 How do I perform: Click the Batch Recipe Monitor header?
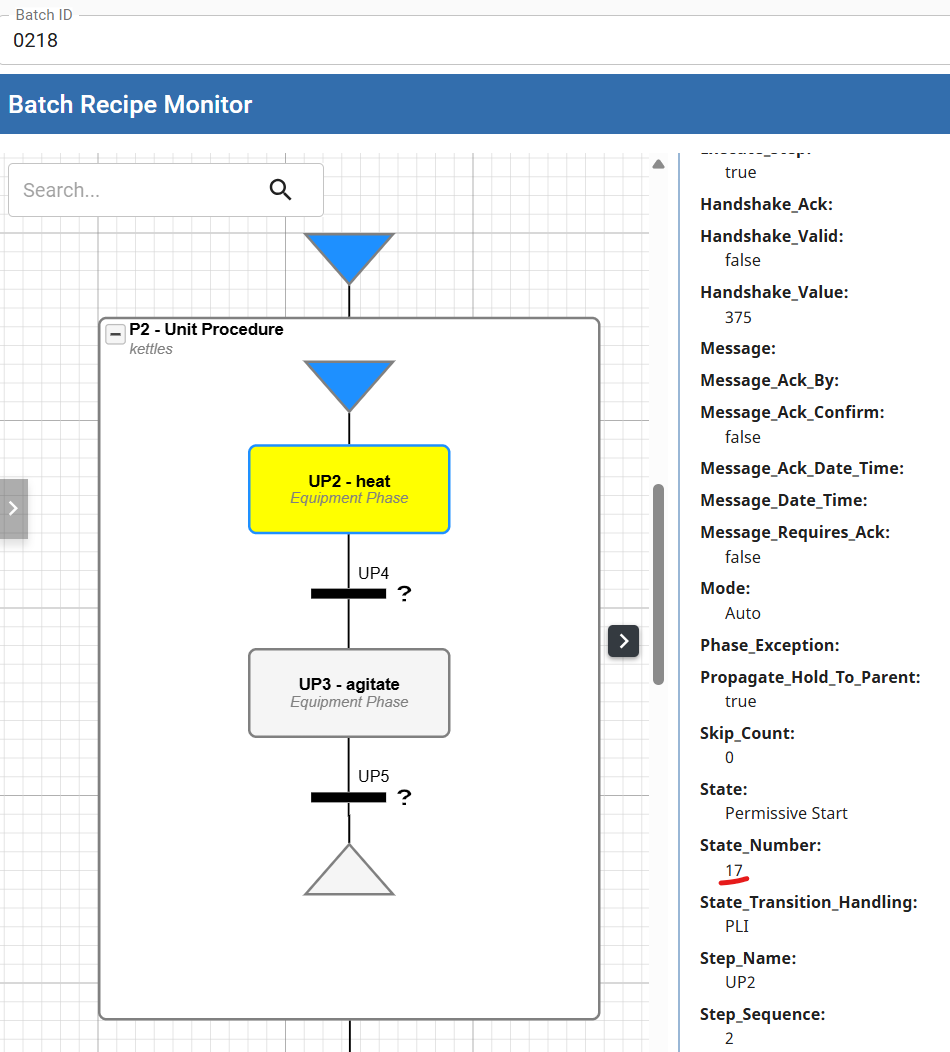coord(131,104)
